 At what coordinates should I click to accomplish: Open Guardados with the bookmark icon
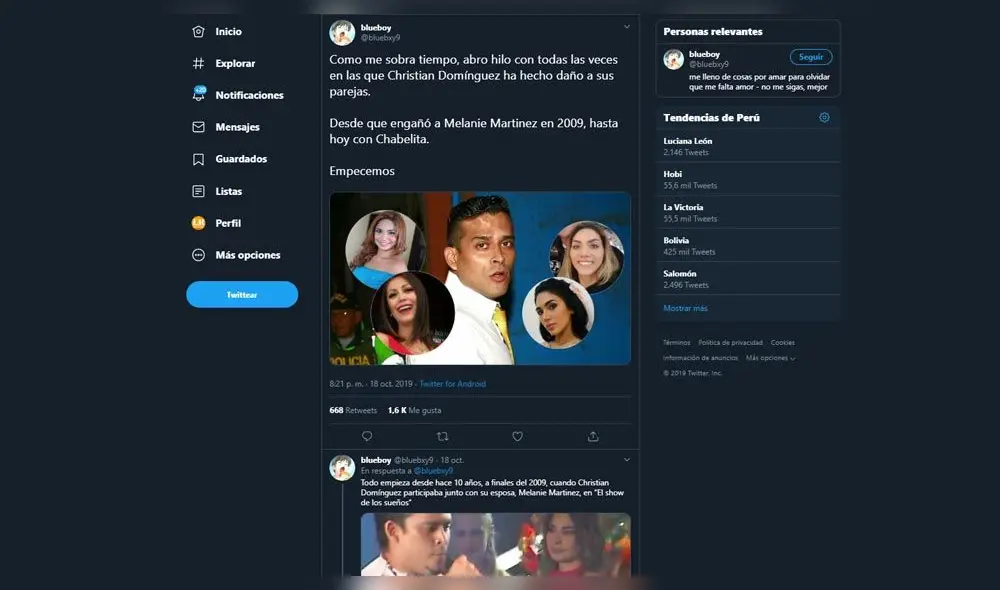[196, 159]
